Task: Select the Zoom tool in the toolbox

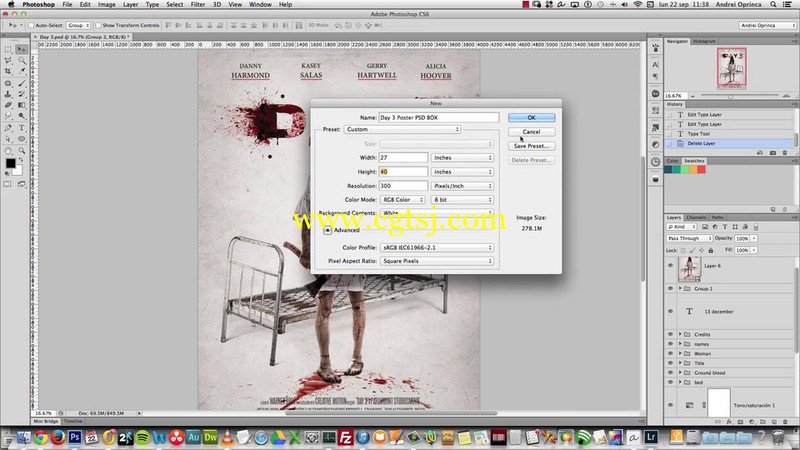Action: click(21, 151)
